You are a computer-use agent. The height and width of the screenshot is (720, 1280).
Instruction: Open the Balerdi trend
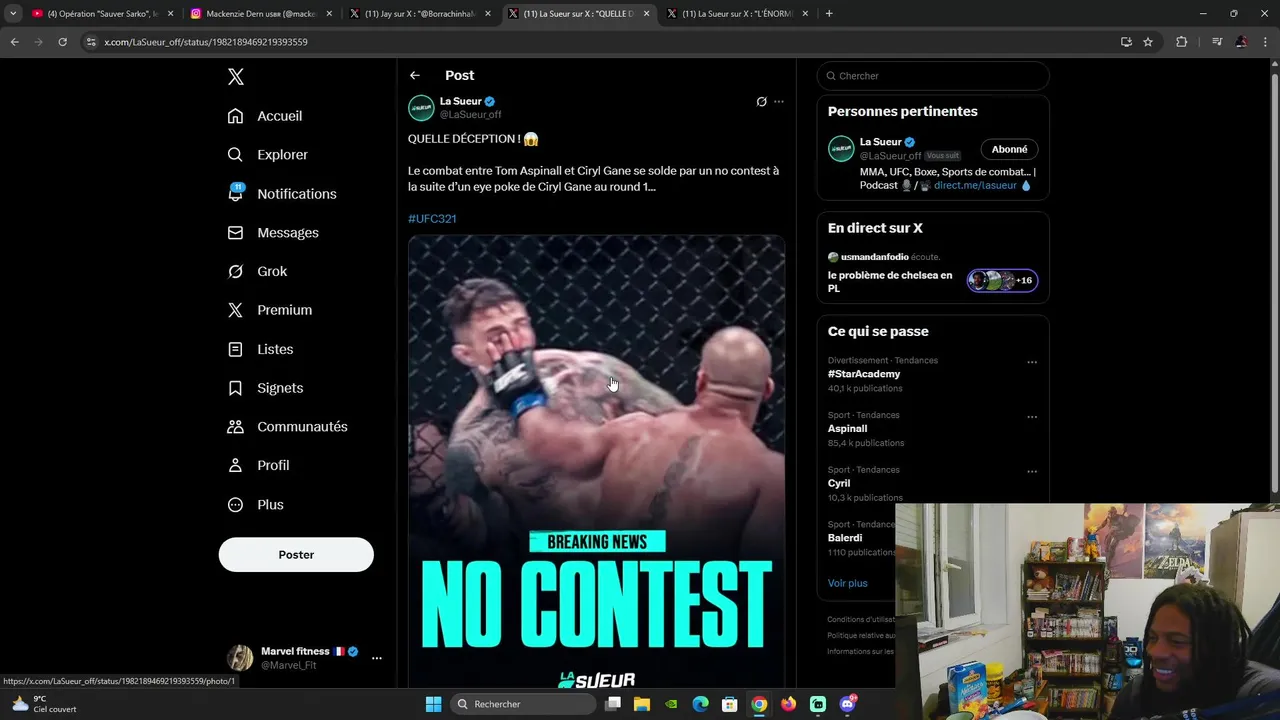tap(845, 538)
